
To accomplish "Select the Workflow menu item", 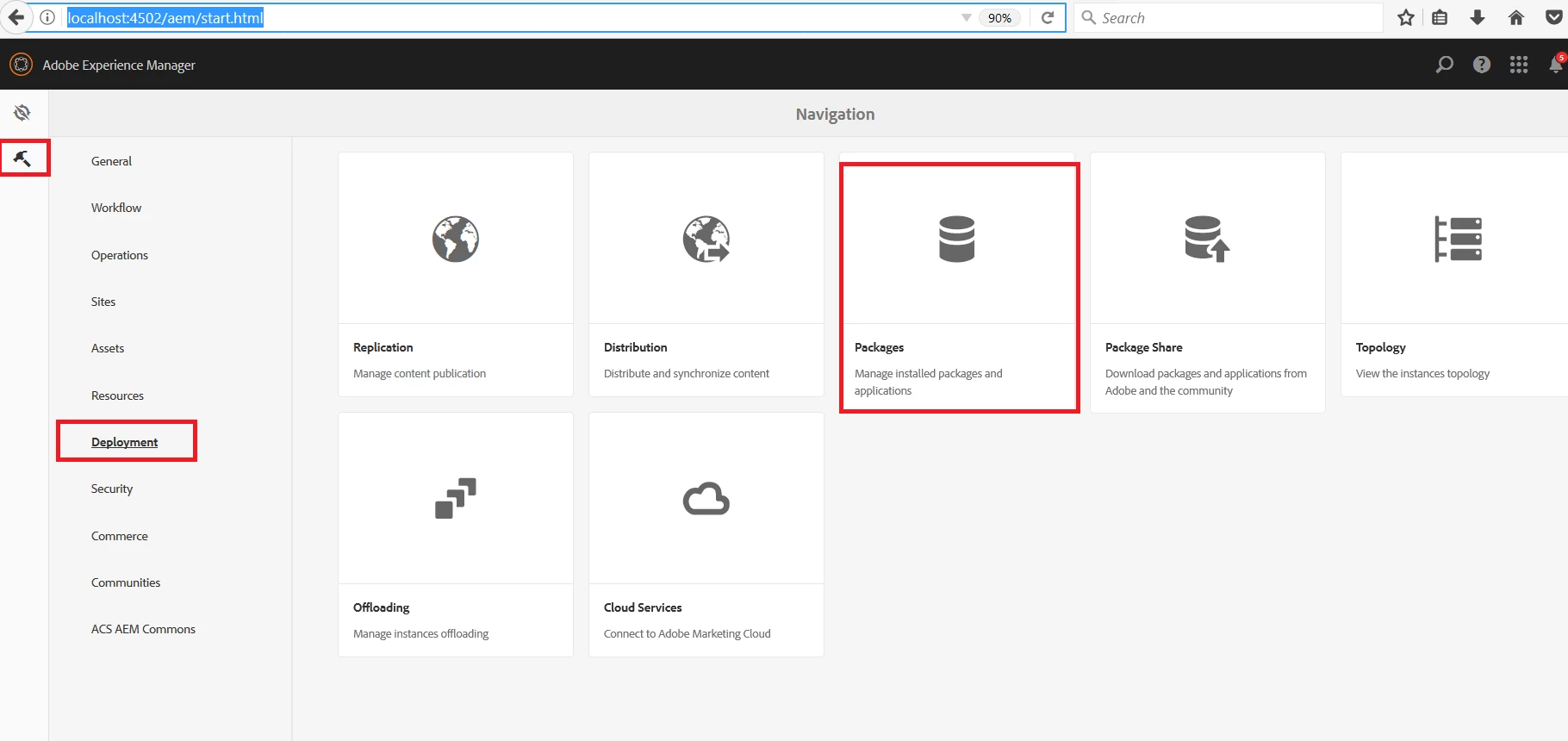I will coord(116,208).
